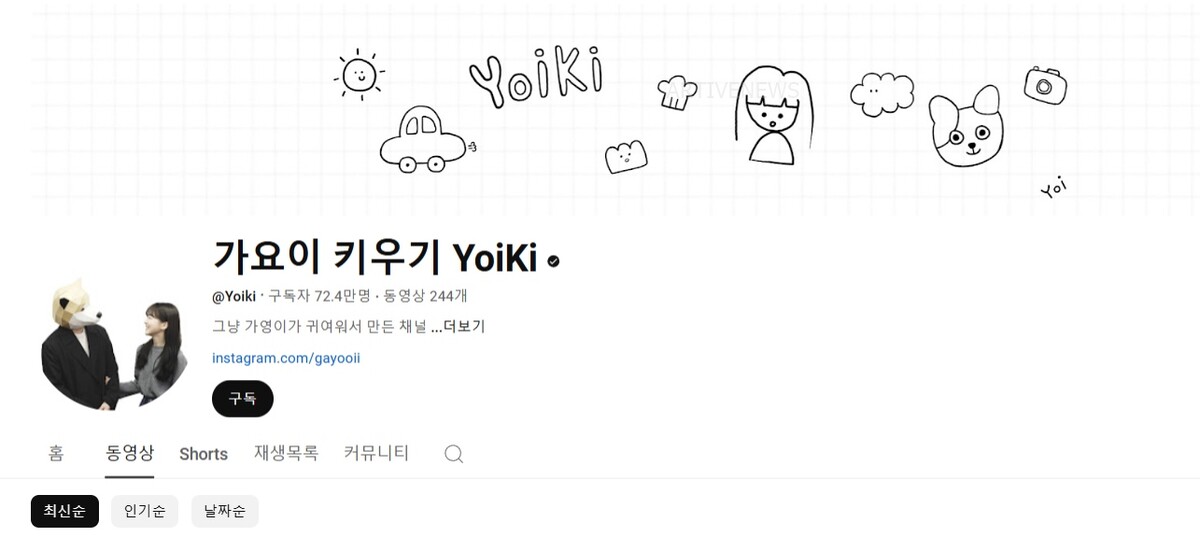Select the 최신순 sort chip
The height and width of the screenshot is (537, 1200).
[x=65, y=511]
